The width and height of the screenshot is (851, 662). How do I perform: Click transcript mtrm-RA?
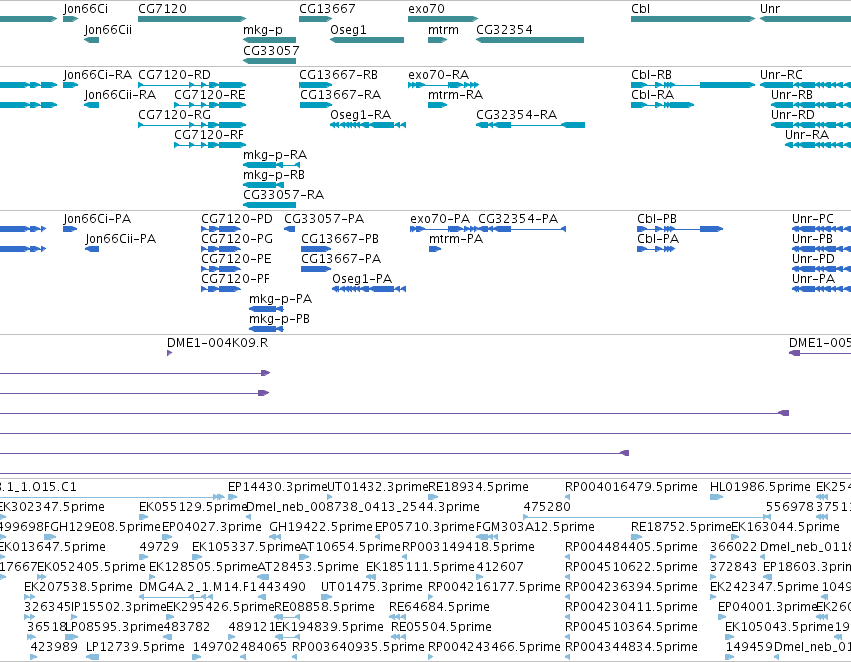tap(455, 94)
